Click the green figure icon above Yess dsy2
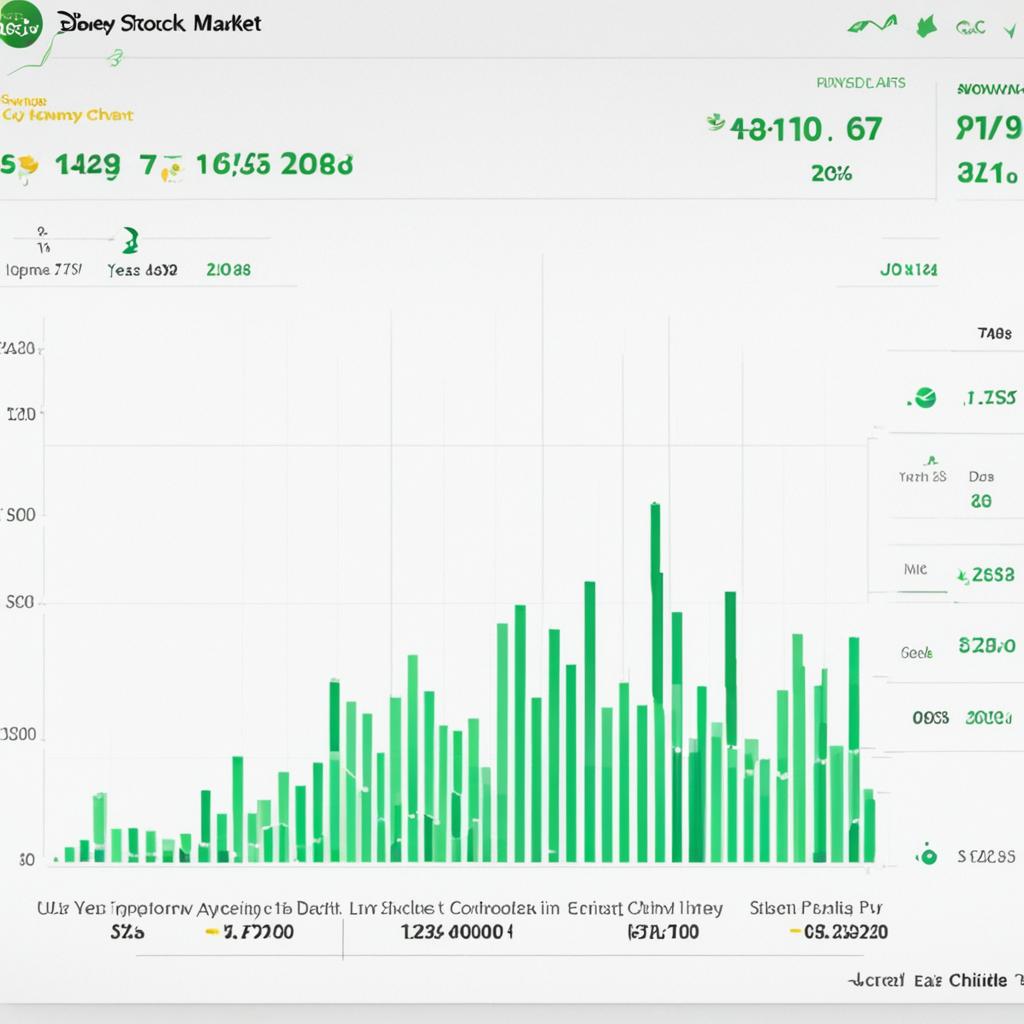 [131, 240]
